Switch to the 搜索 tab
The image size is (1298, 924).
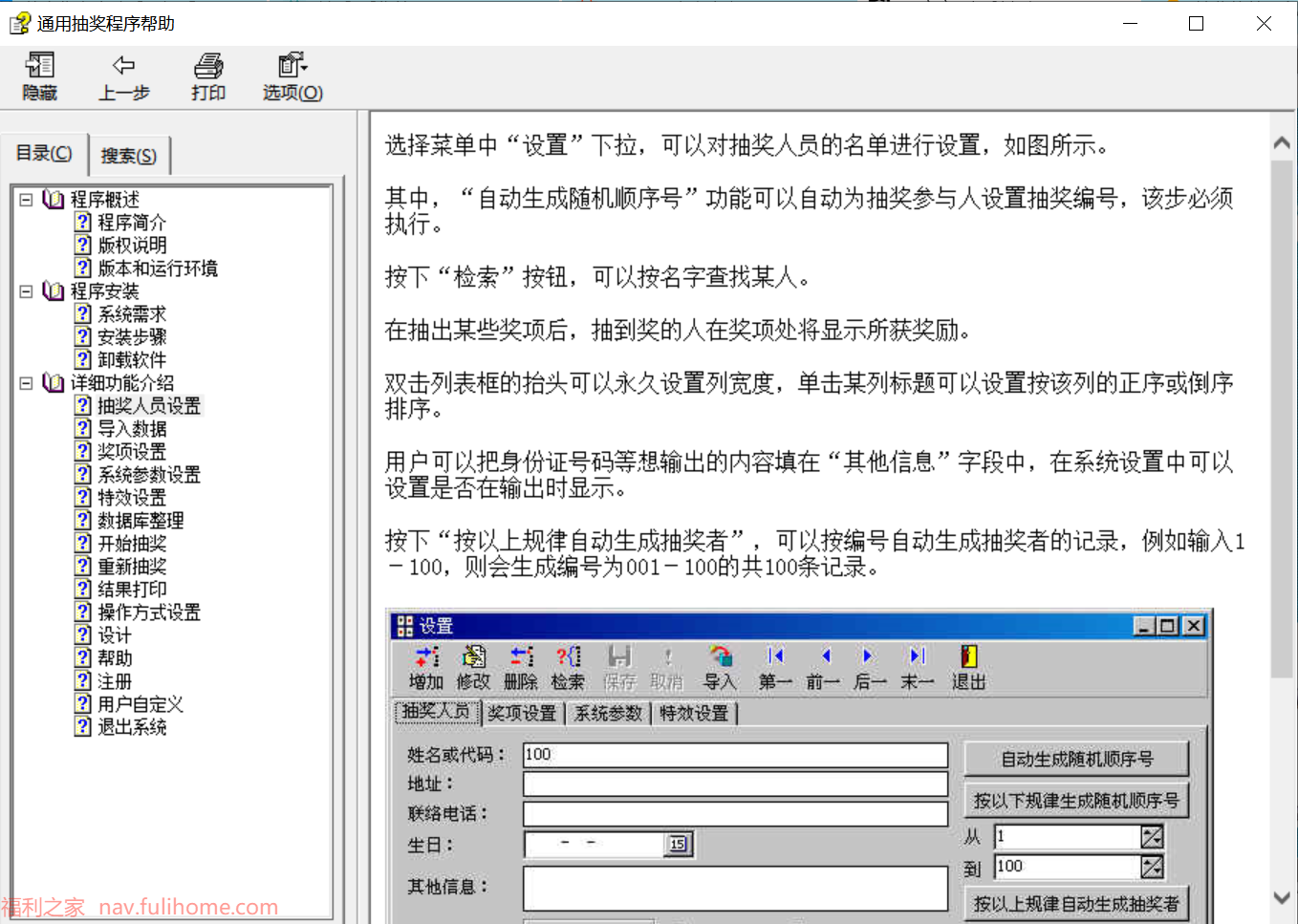click(x=128, y=156)
